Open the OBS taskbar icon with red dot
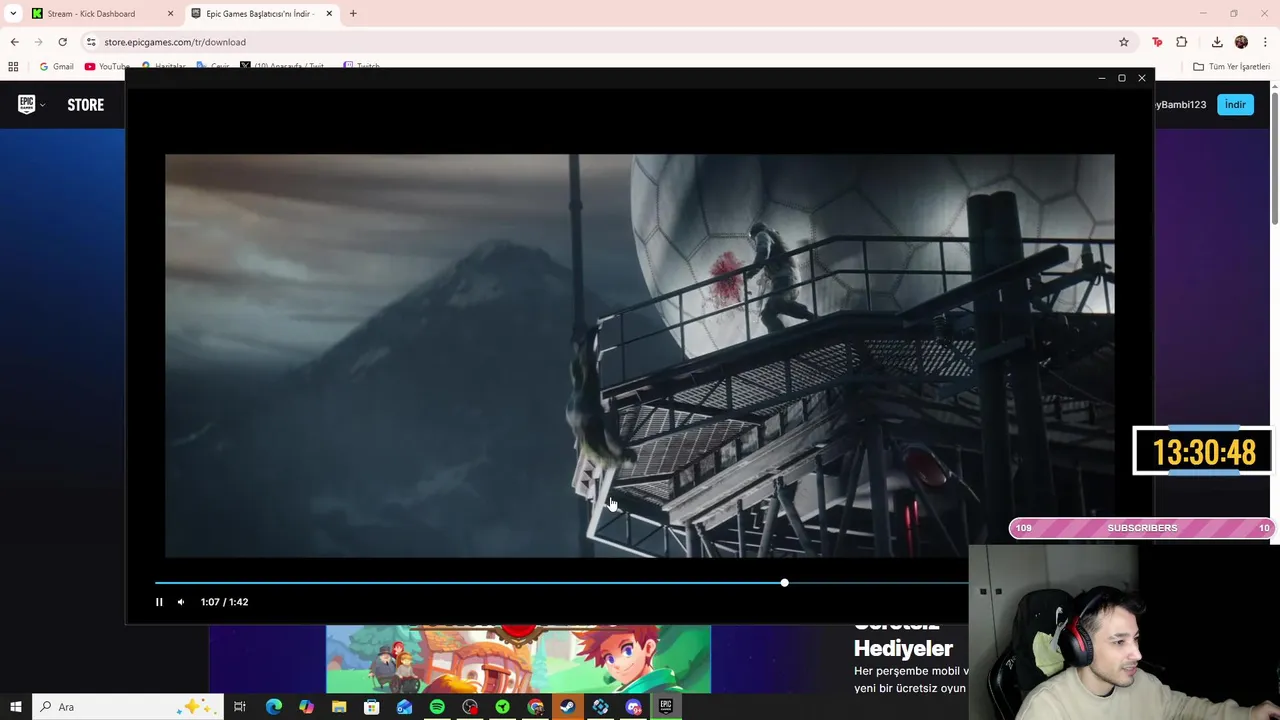Viewport: 1280px width, 720px height. click(470, 707)
